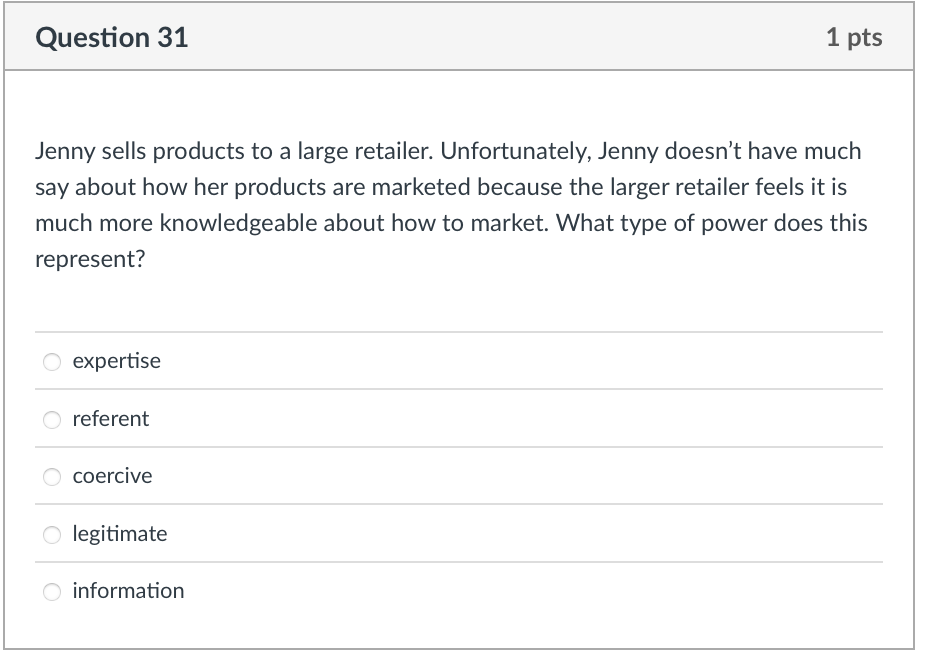Click the coercive answer label
The height and width of the screenshot is (670, 926).
pyautogui.click(x=111, y=477)
